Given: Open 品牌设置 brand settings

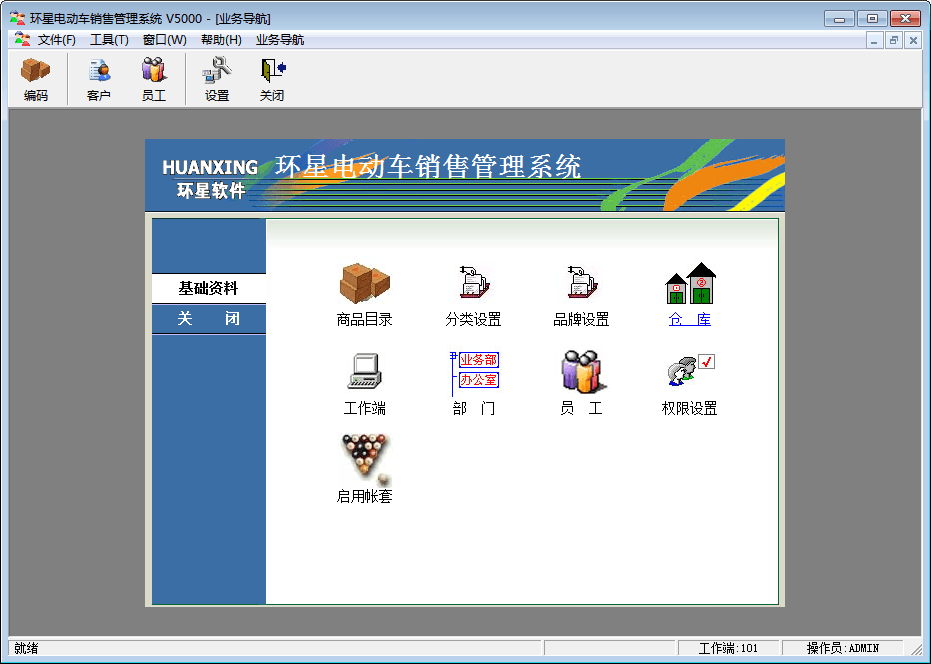Looking at the screenshot, I should click(x=581, y=284).
